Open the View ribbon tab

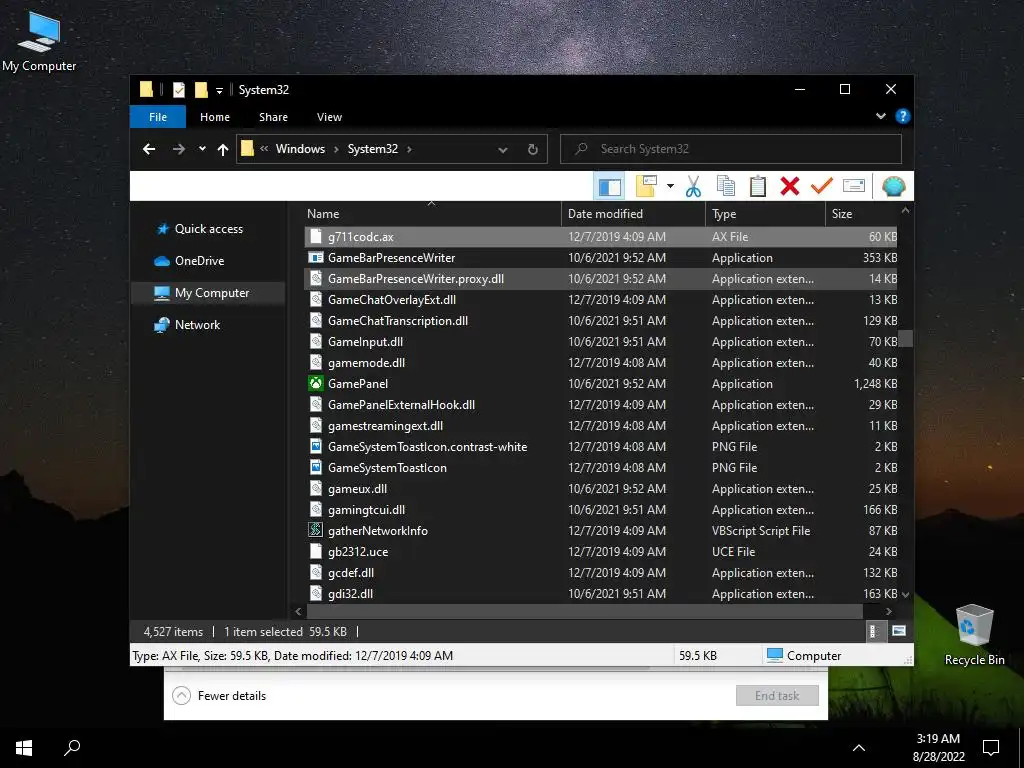pyautogui.click(x=329, y=117)
